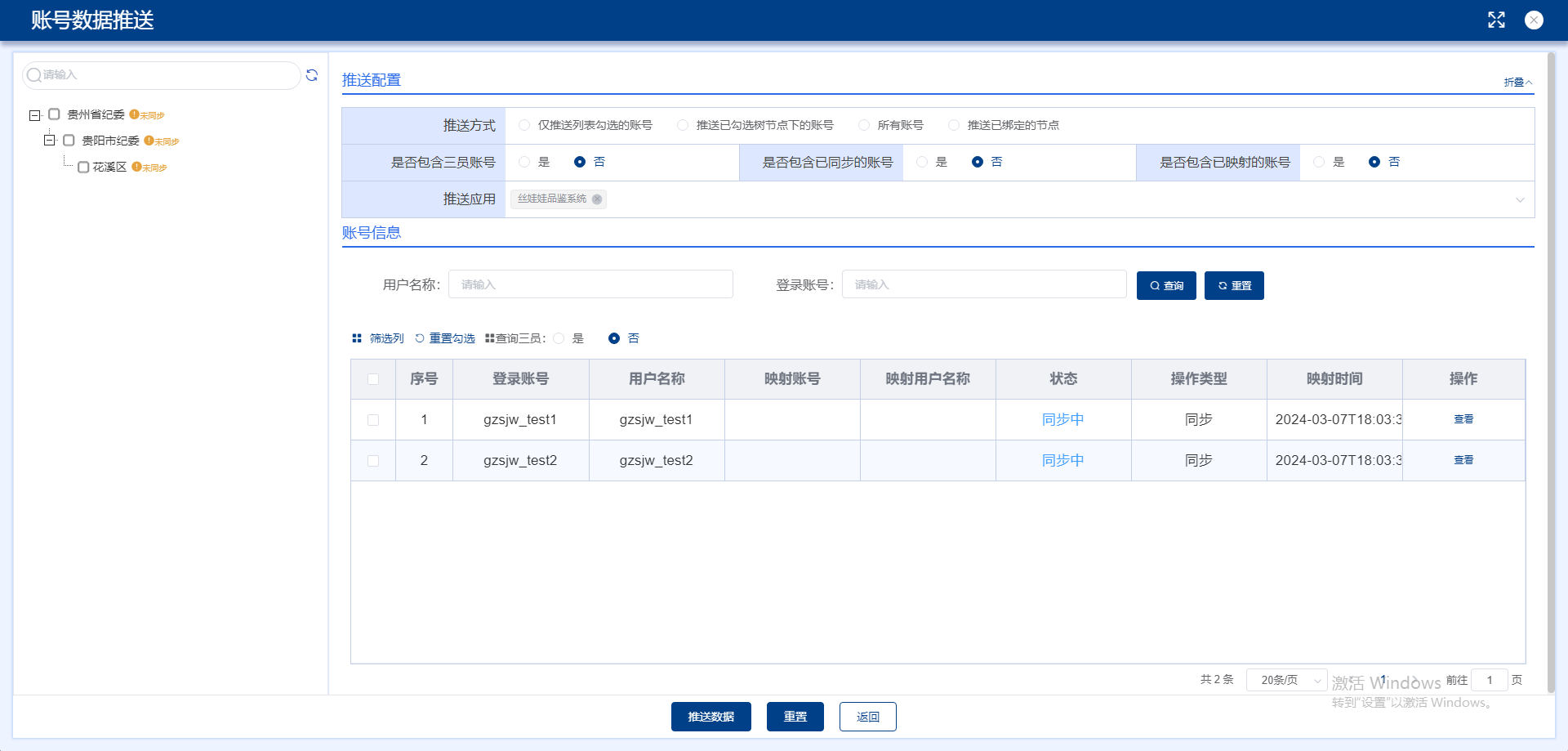Collapse the 推送配置 section using 折叠

(x=1518, y=82)
